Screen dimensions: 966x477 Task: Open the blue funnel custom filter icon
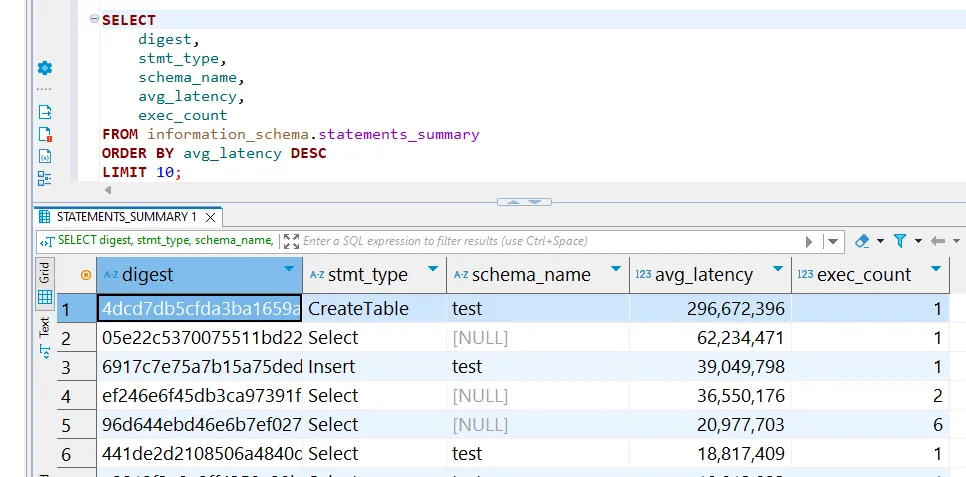coord(900,241)
